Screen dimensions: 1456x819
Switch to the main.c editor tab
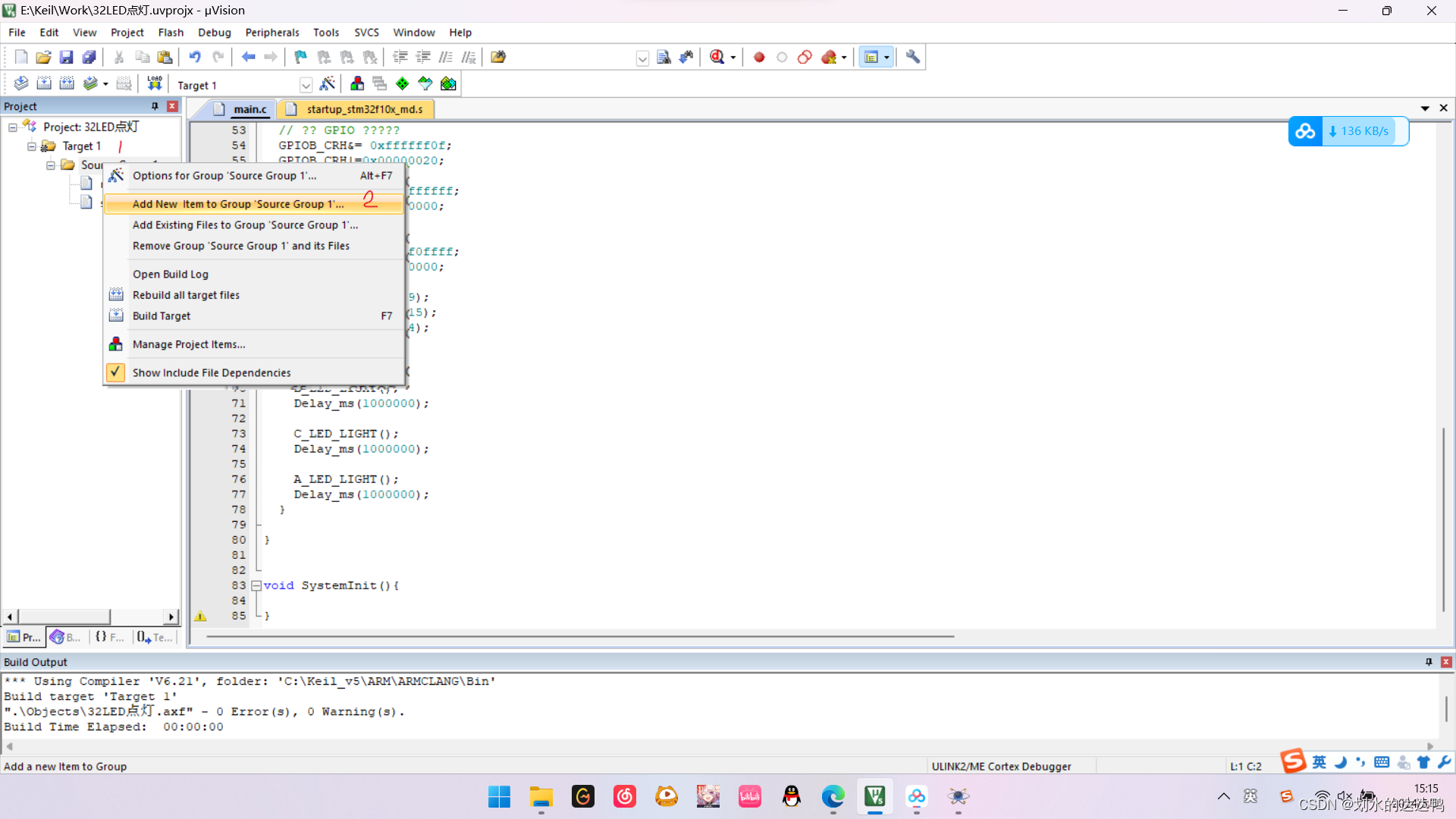pos(243,109)
